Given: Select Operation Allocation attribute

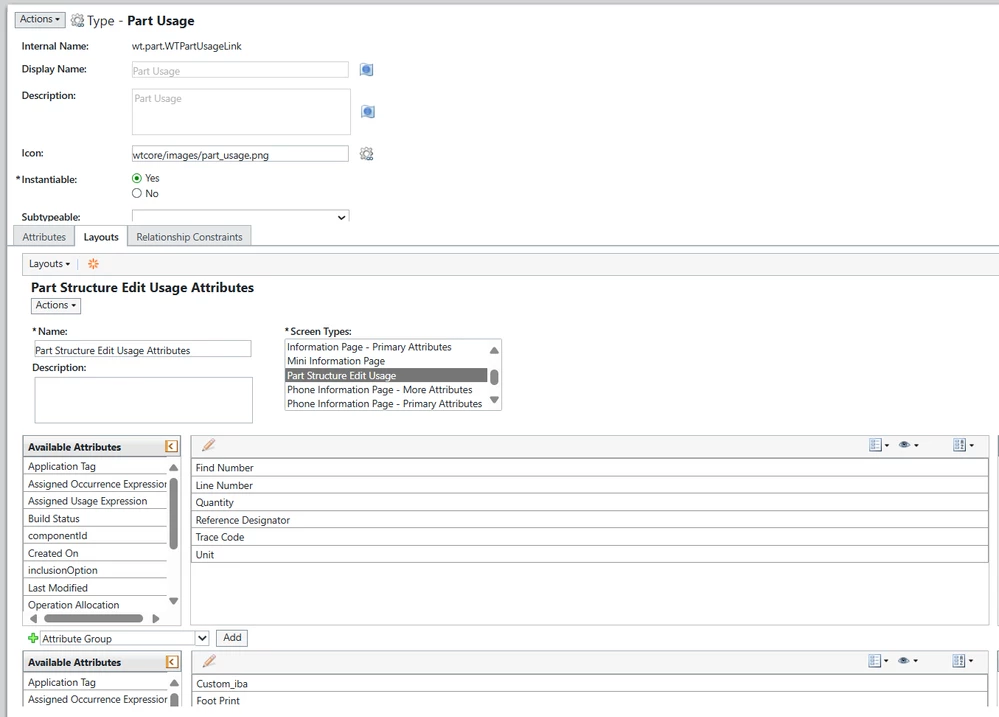Looking at the screenshot, I should (96, 605).
